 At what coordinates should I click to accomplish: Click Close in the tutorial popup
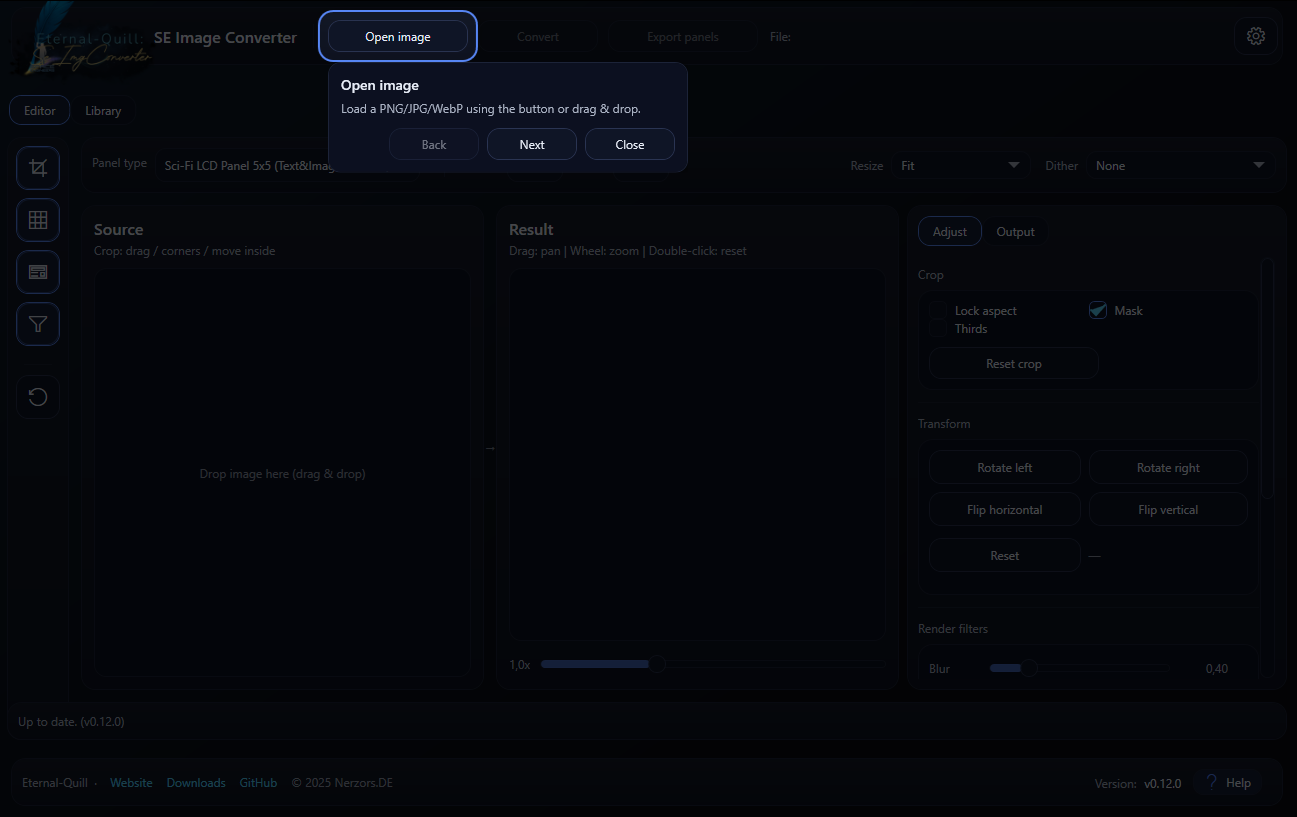tap(630, 145)
